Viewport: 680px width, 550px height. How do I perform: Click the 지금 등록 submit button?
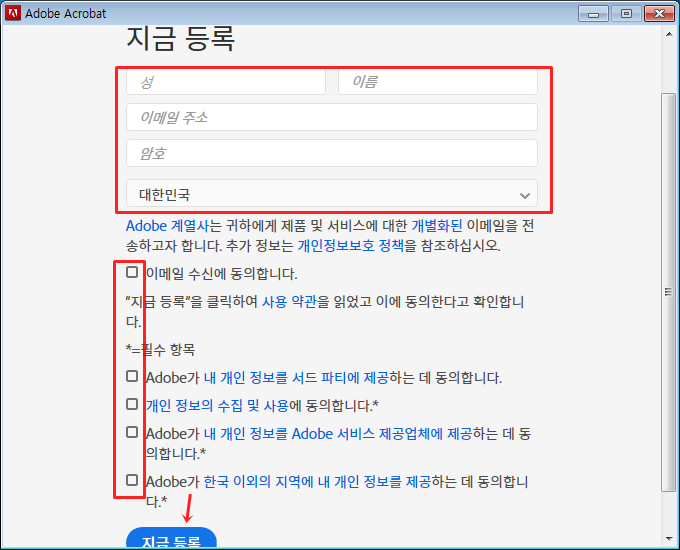click(x=171, y=538)
